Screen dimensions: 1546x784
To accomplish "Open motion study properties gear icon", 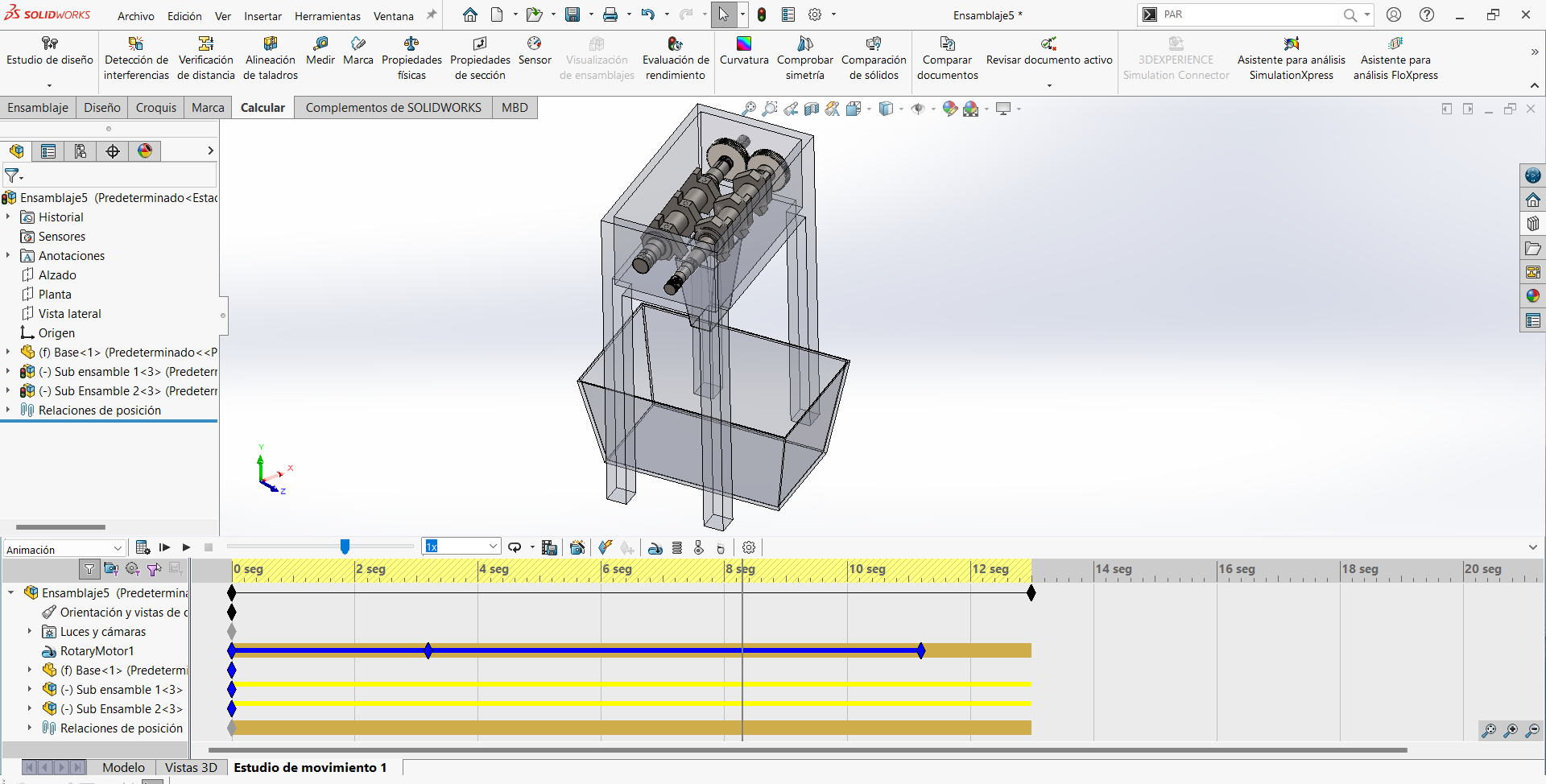I will point(749,547).
